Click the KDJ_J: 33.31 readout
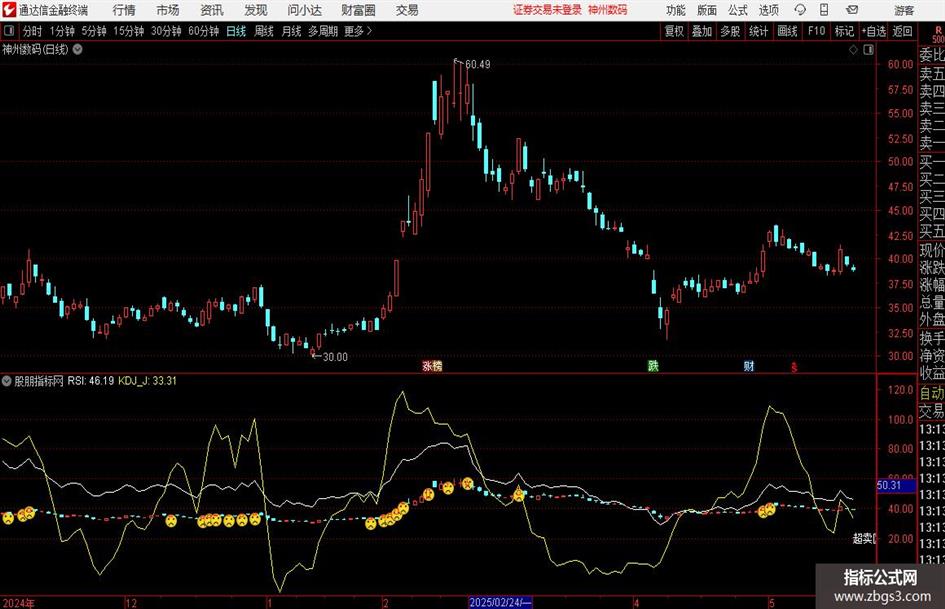This screenshot has width=945, height=609. pyautogui.click(x=147, y=381)
